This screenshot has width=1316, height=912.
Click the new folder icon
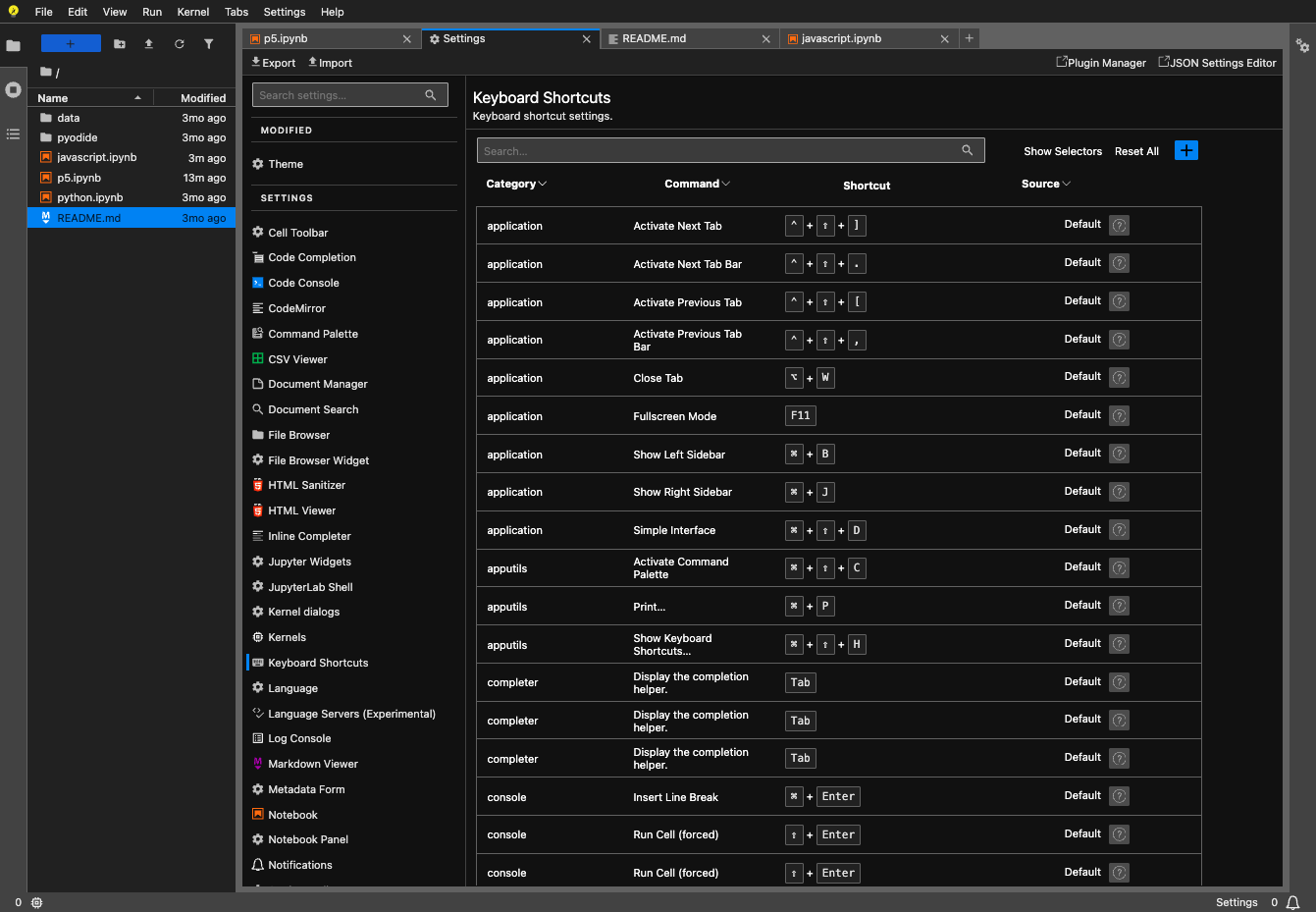120,43
